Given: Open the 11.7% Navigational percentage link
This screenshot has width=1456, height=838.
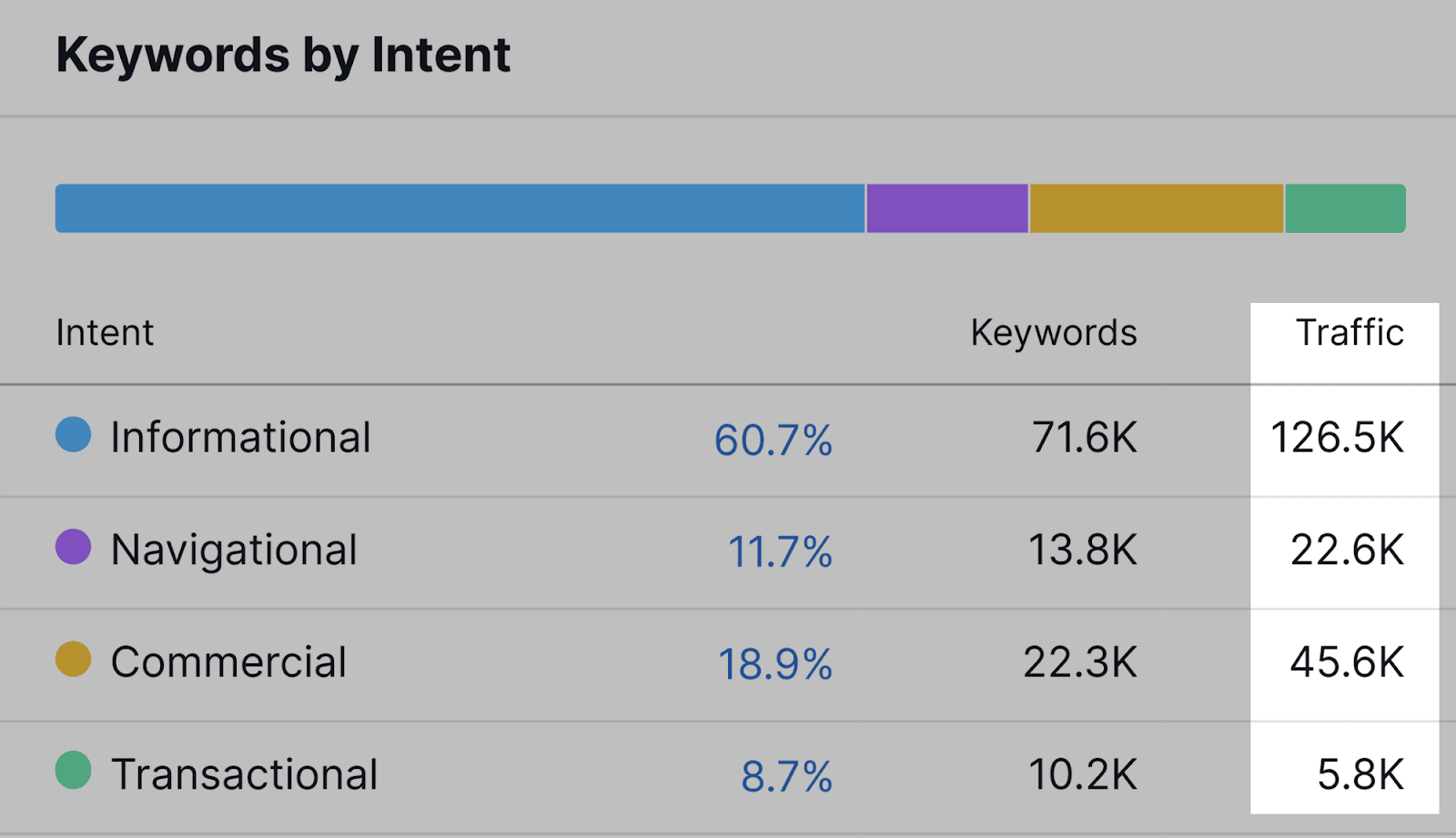Looking at the screenshot, I should [780, 552].
